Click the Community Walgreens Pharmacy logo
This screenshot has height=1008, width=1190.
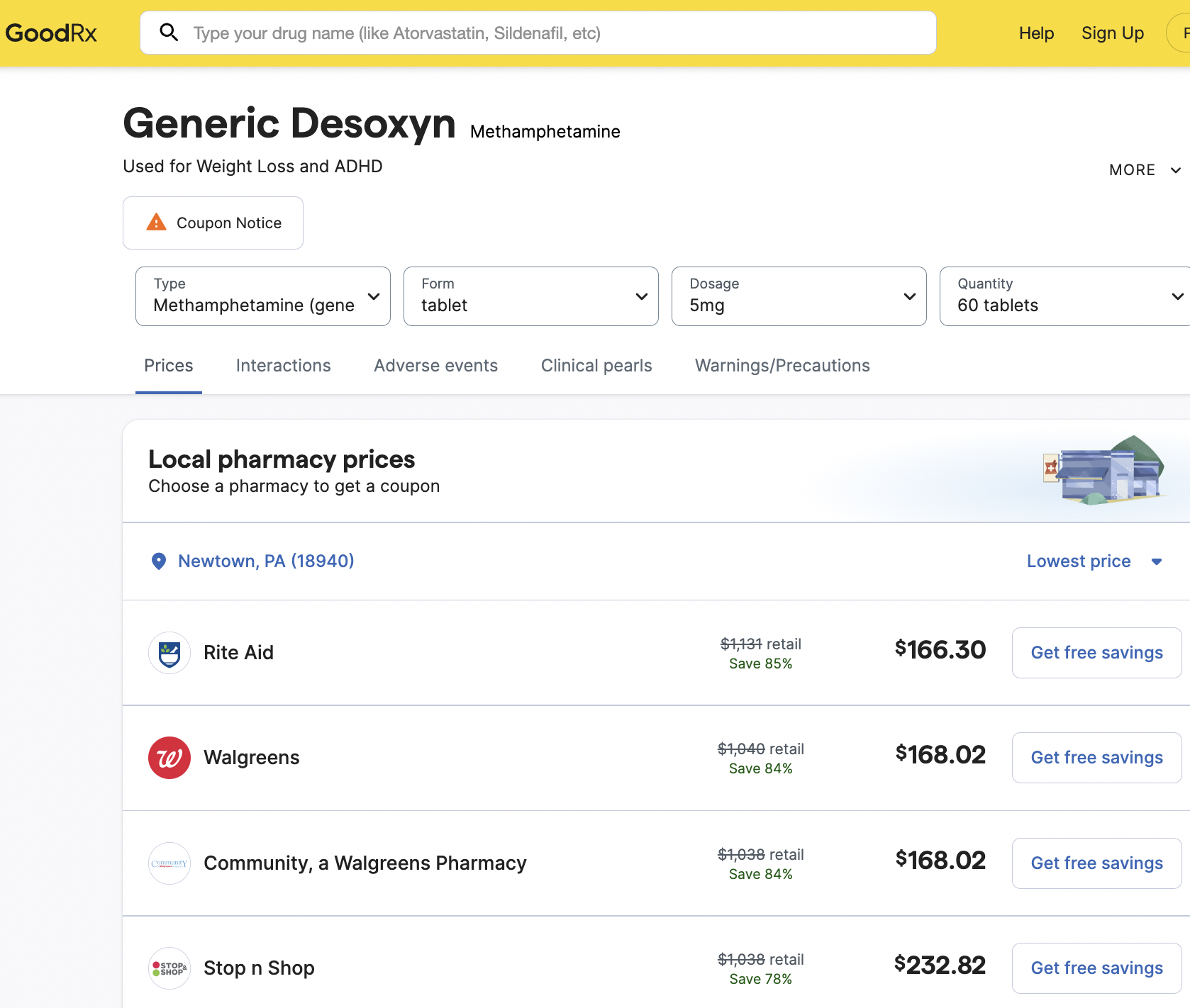coord(169,863)
